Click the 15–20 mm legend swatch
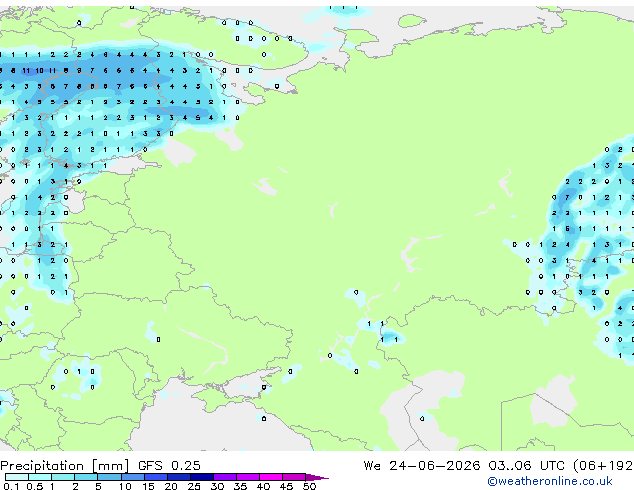 click(156, 477)
